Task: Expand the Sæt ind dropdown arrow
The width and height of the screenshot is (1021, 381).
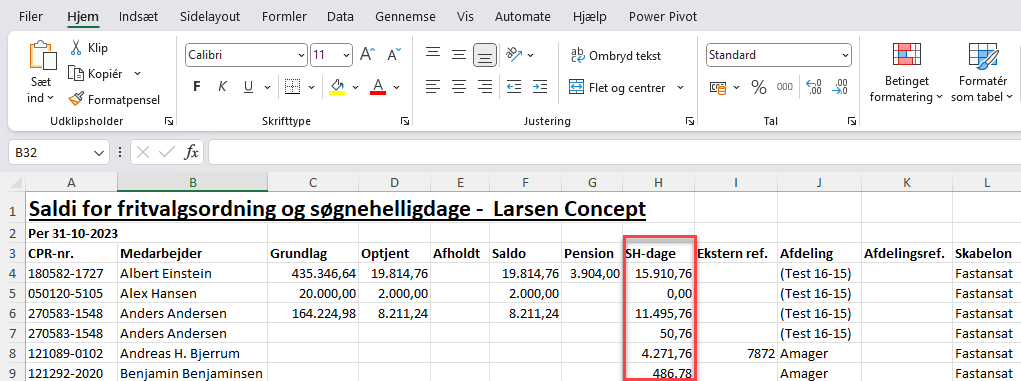Action: point(50,98)
